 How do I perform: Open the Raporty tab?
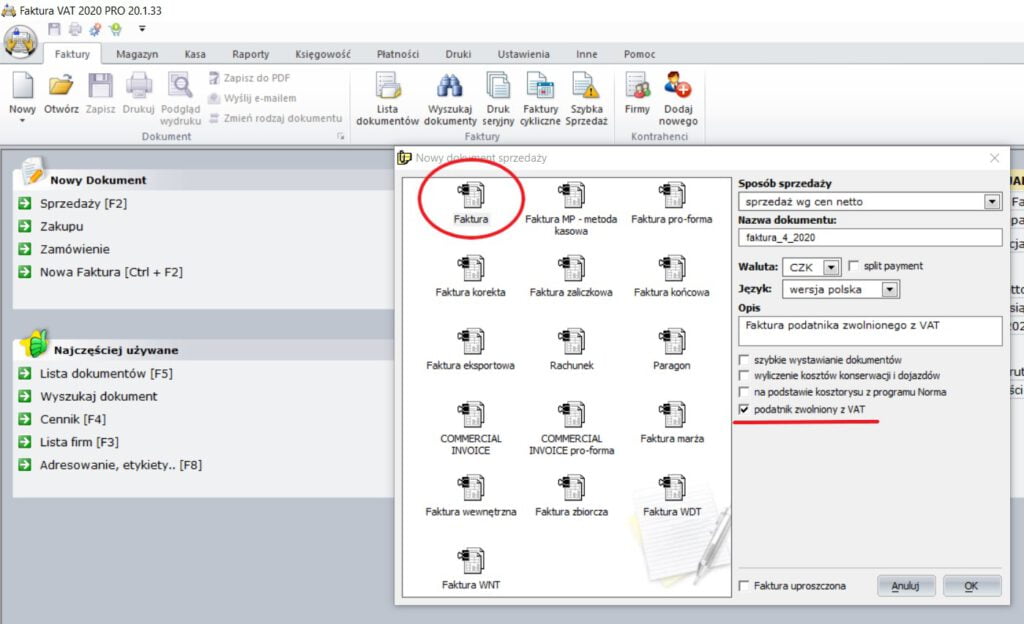(251, 54)
